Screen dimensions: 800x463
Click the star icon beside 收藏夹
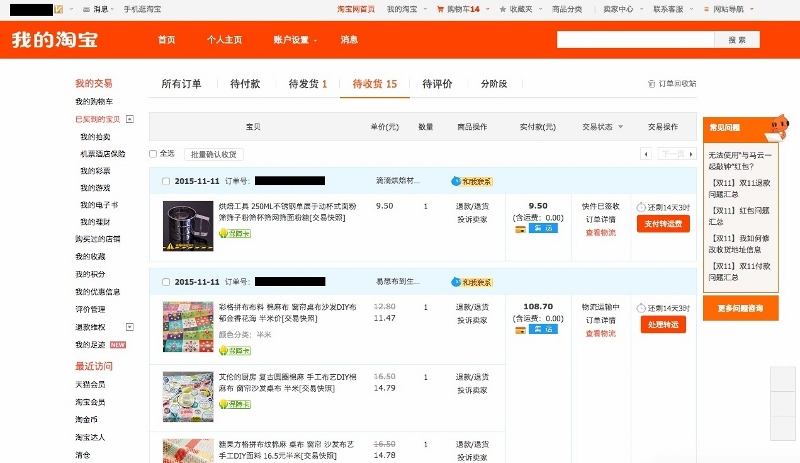(503, 9)
